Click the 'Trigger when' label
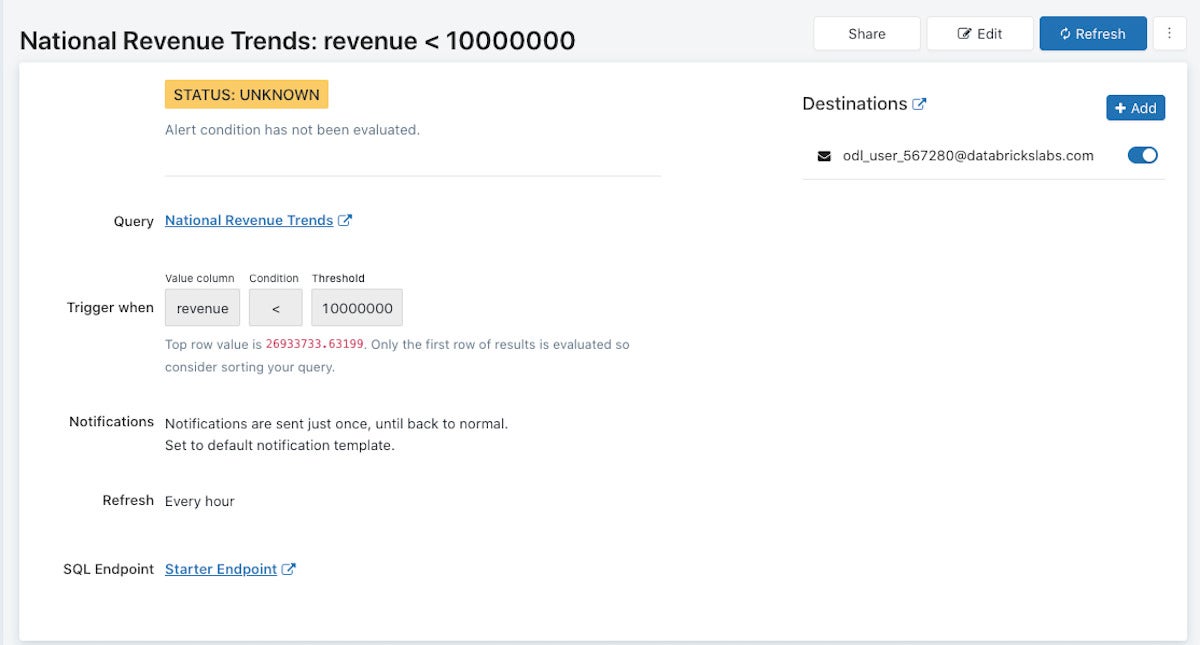The width and height of the screenshot is (1200, 645). pyautogui.click(x=110, y=307)
